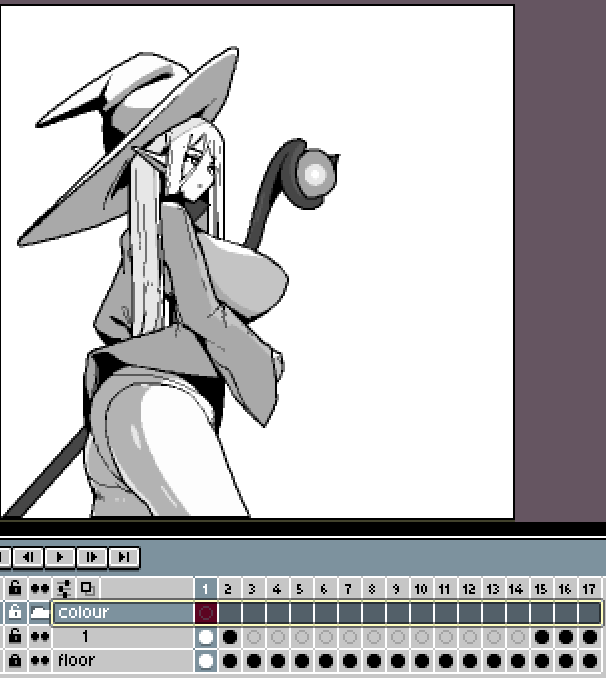Viewport: 606px width, 678px height.
Task: Toggle all layers visibility eye in header
Action: 39,588
